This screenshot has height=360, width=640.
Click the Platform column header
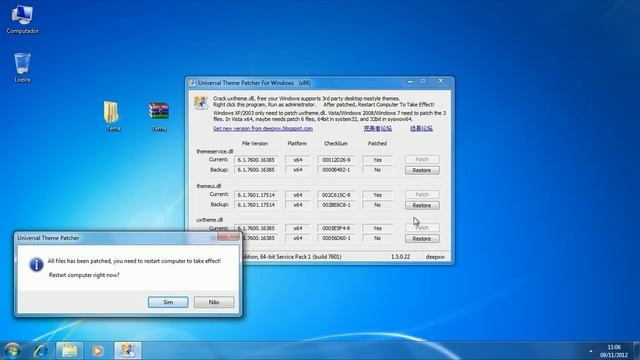point(297,144)
